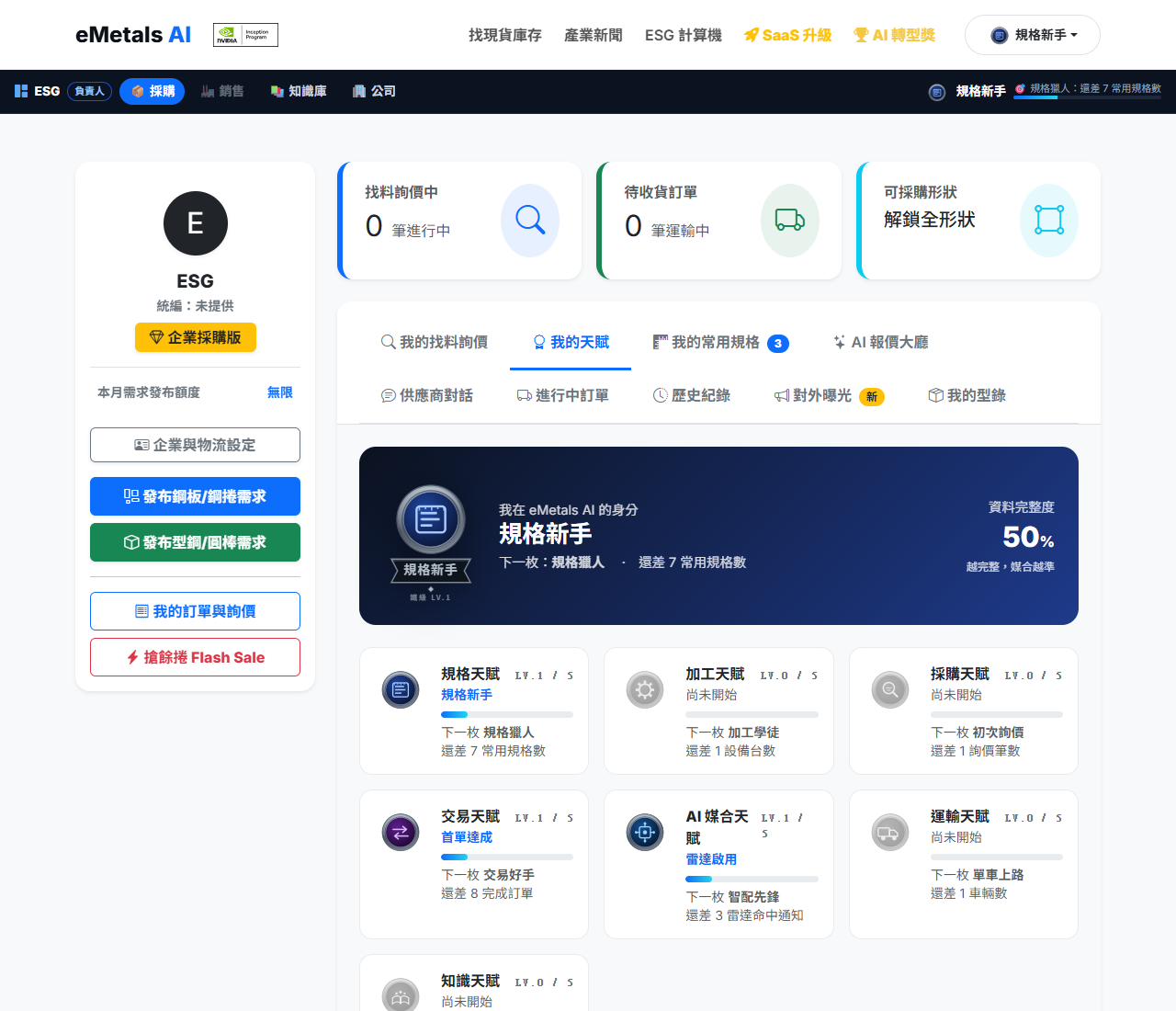Click 解鎖全形狀 text

coord(930,220)
